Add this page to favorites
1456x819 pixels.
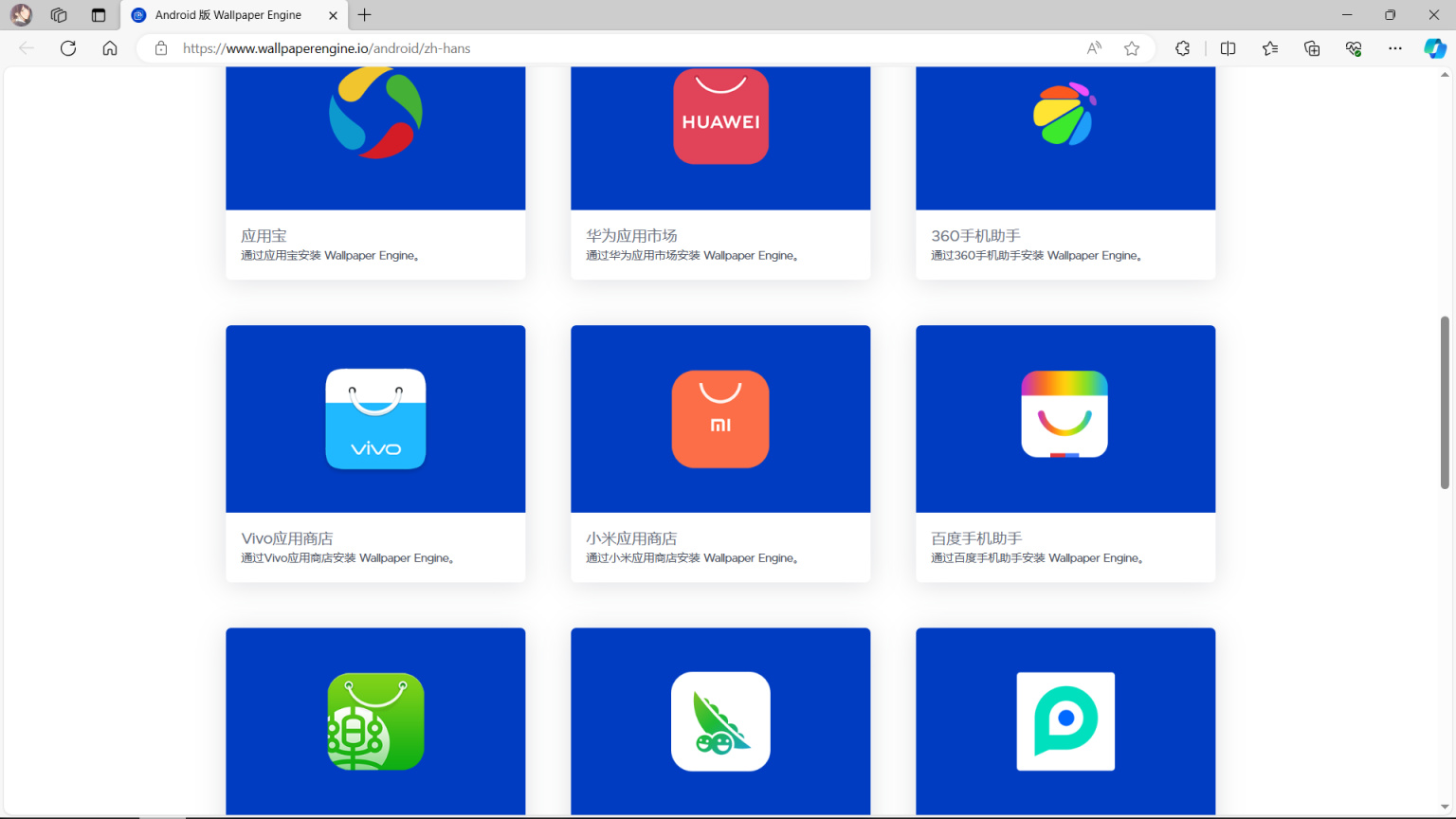click(x=1132, y=48)
